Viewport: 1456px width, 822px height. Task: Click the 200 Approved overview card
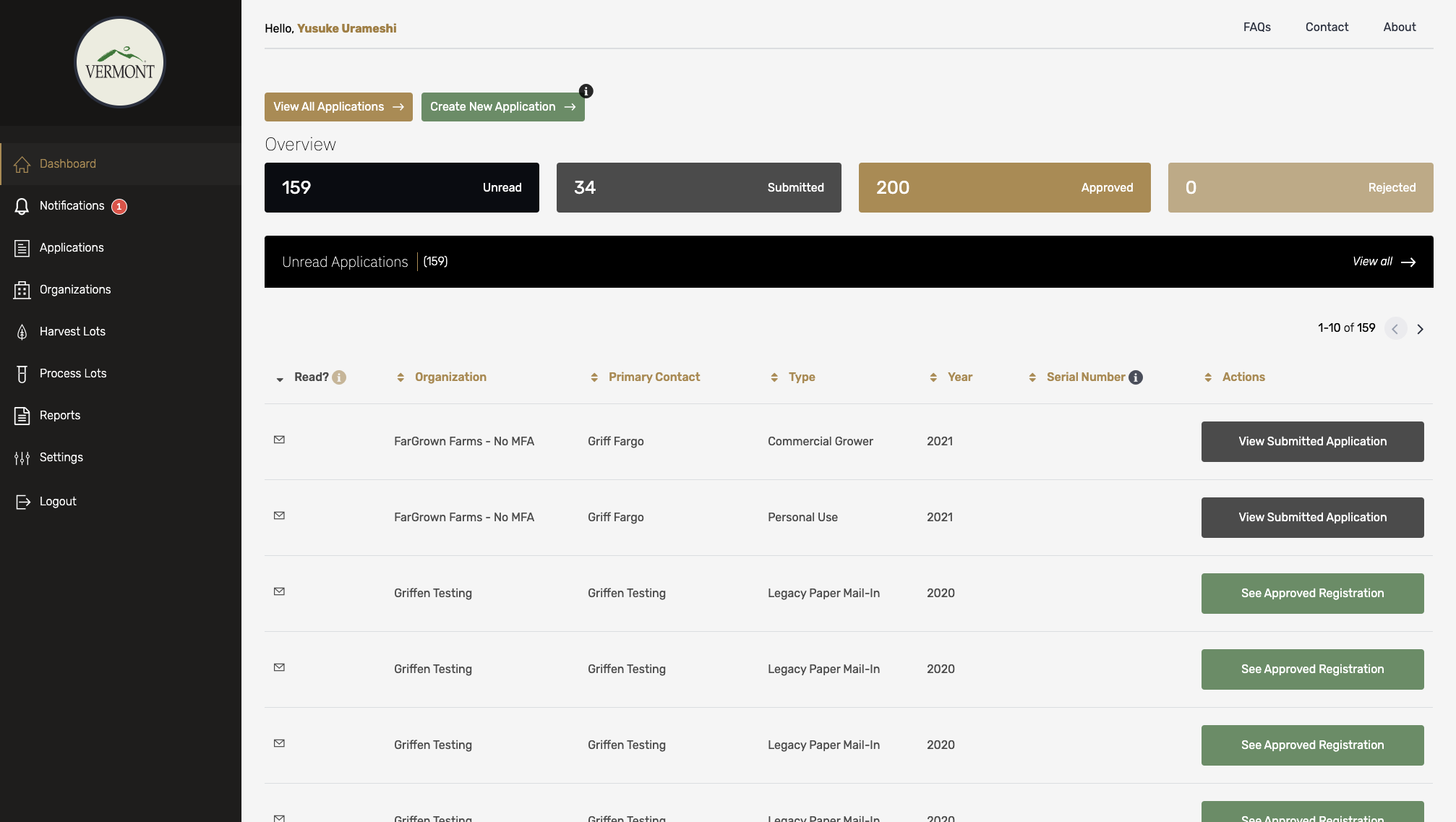tap(1005, 188)
